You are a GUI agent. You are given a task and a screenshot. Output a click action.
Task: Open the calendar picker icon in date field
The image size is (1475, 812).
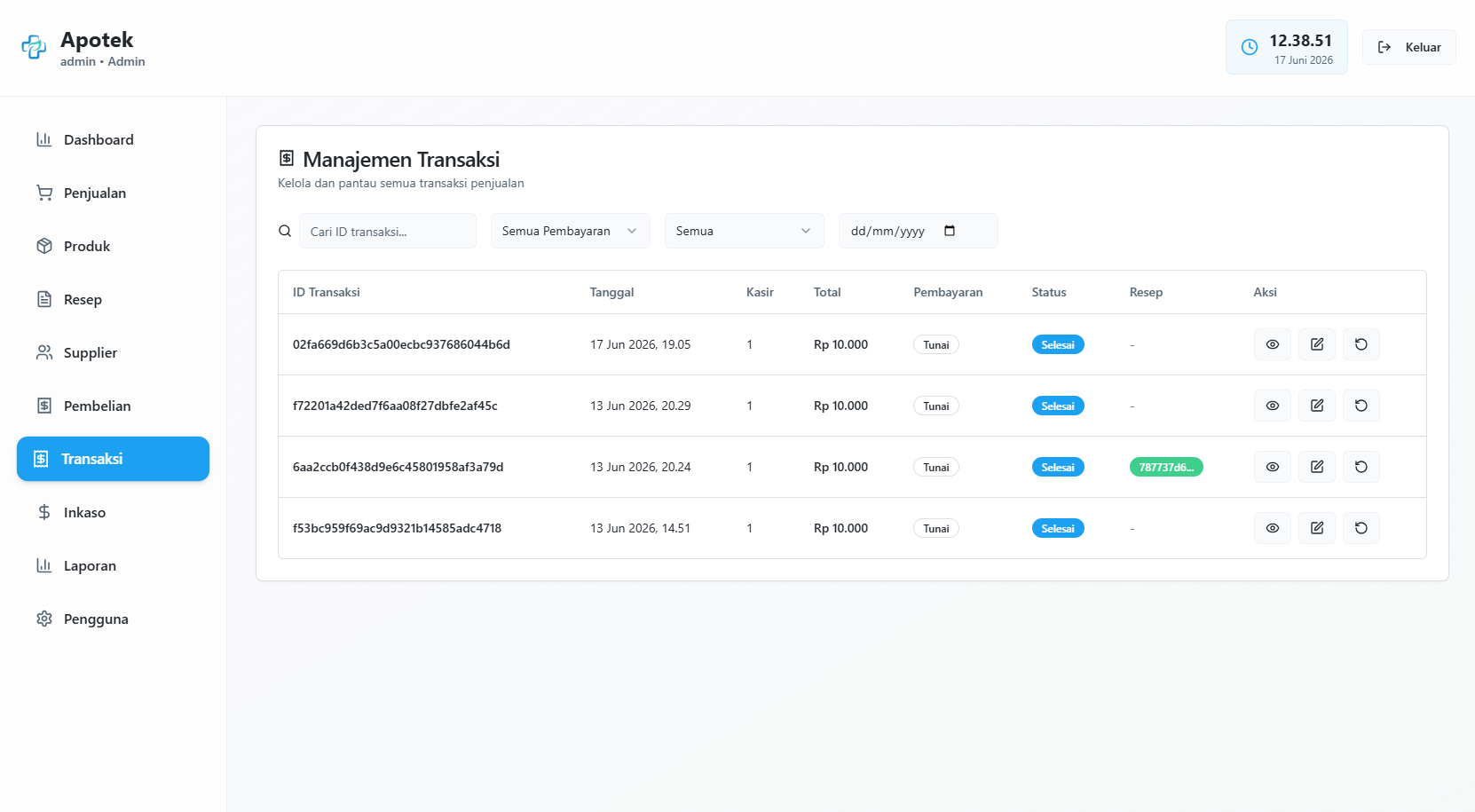click(x=950, y=231)
